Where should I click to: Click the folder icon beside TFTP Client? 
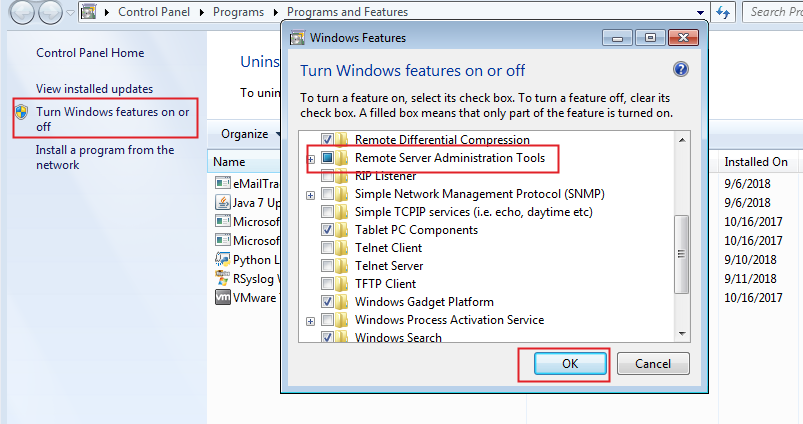pyautogui.click(x=342, y=284)
